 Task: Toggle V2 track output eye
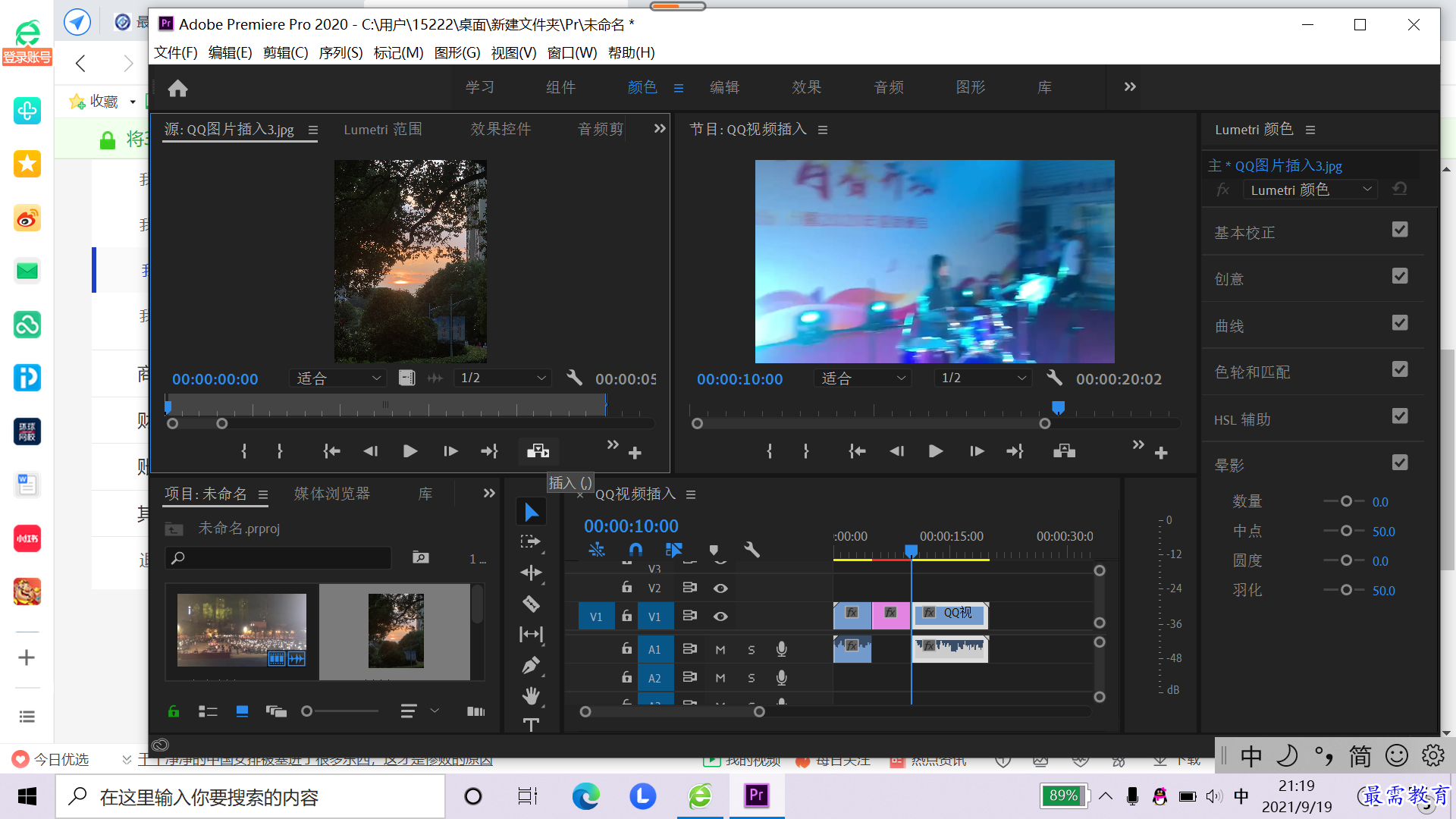pos(720,588)
